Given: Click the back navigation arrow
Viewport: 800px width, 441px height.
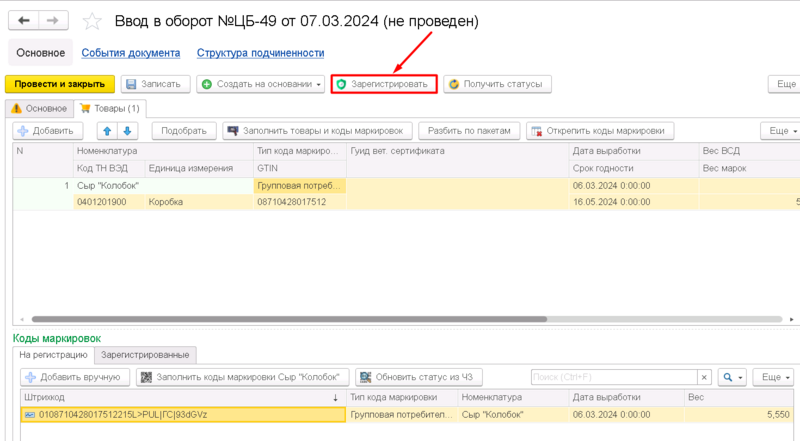Looking at the screenshot, I should click(23, 20).
